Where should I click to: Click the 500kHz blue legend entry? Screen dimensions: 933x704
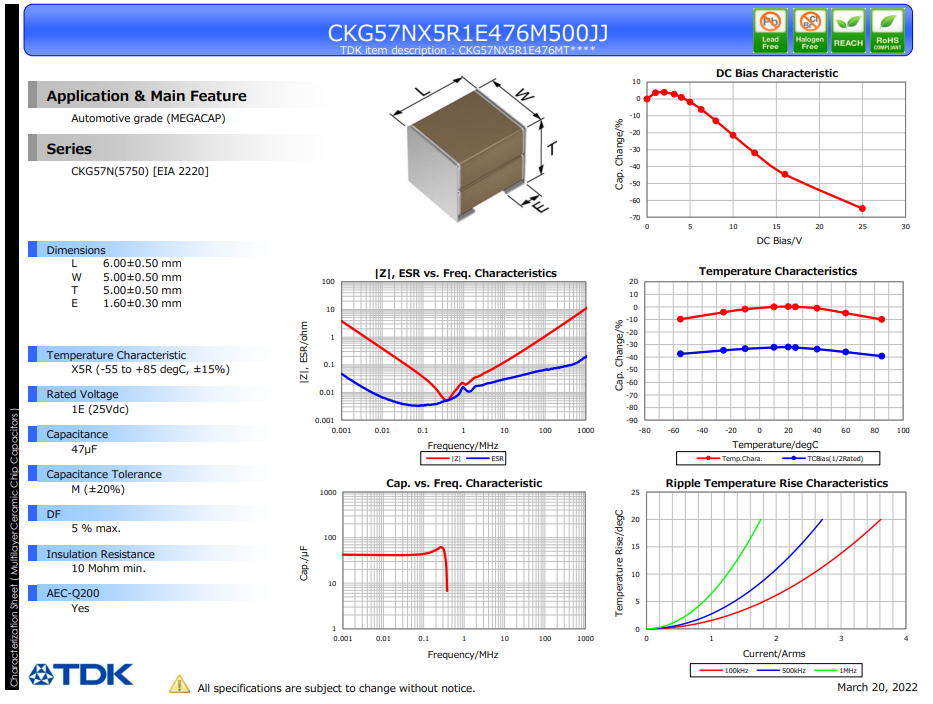point(781,671)
